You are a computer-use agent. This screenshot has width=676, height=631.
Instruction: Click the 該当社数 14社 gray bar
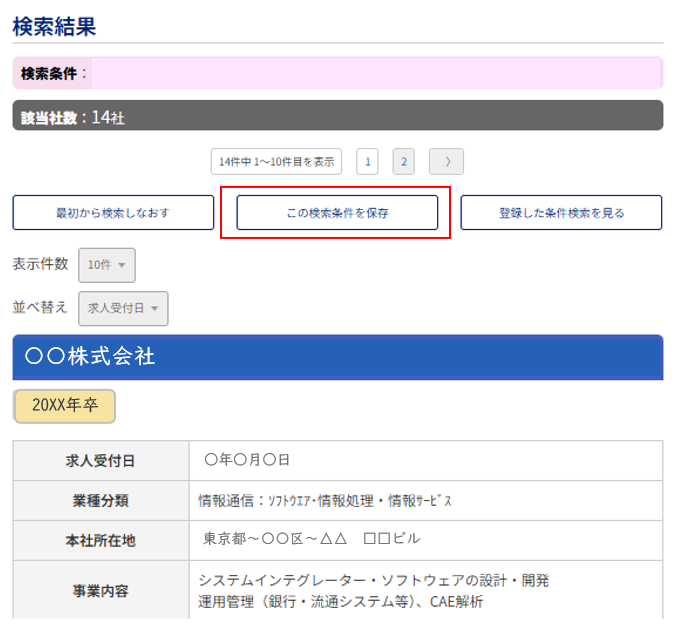coord(337,116)
